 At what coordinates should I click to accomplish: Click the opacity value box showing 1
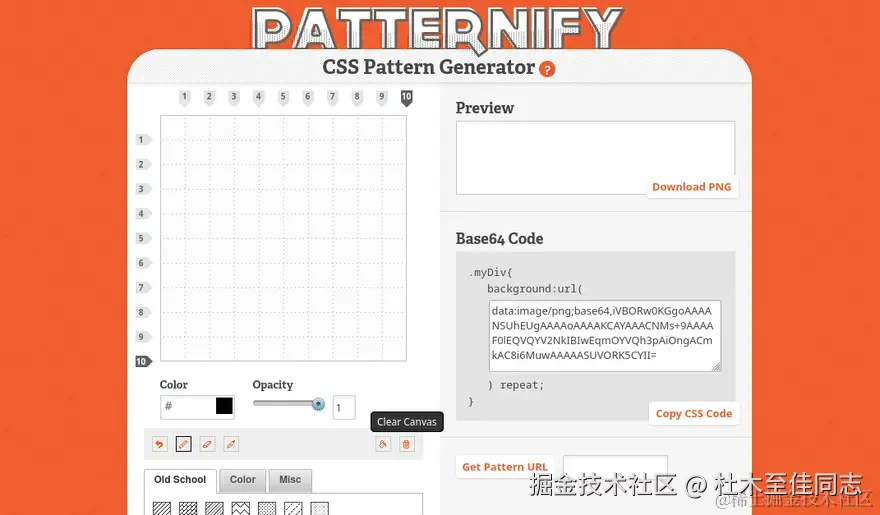coord(344,408)
